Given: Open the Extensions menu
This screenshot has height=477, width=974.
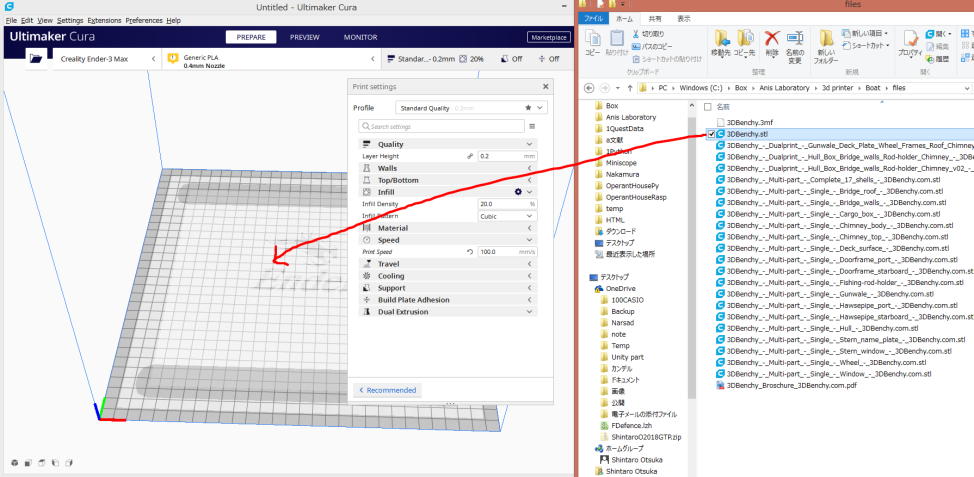Looking at the screenshot, I should click(104, 20).
